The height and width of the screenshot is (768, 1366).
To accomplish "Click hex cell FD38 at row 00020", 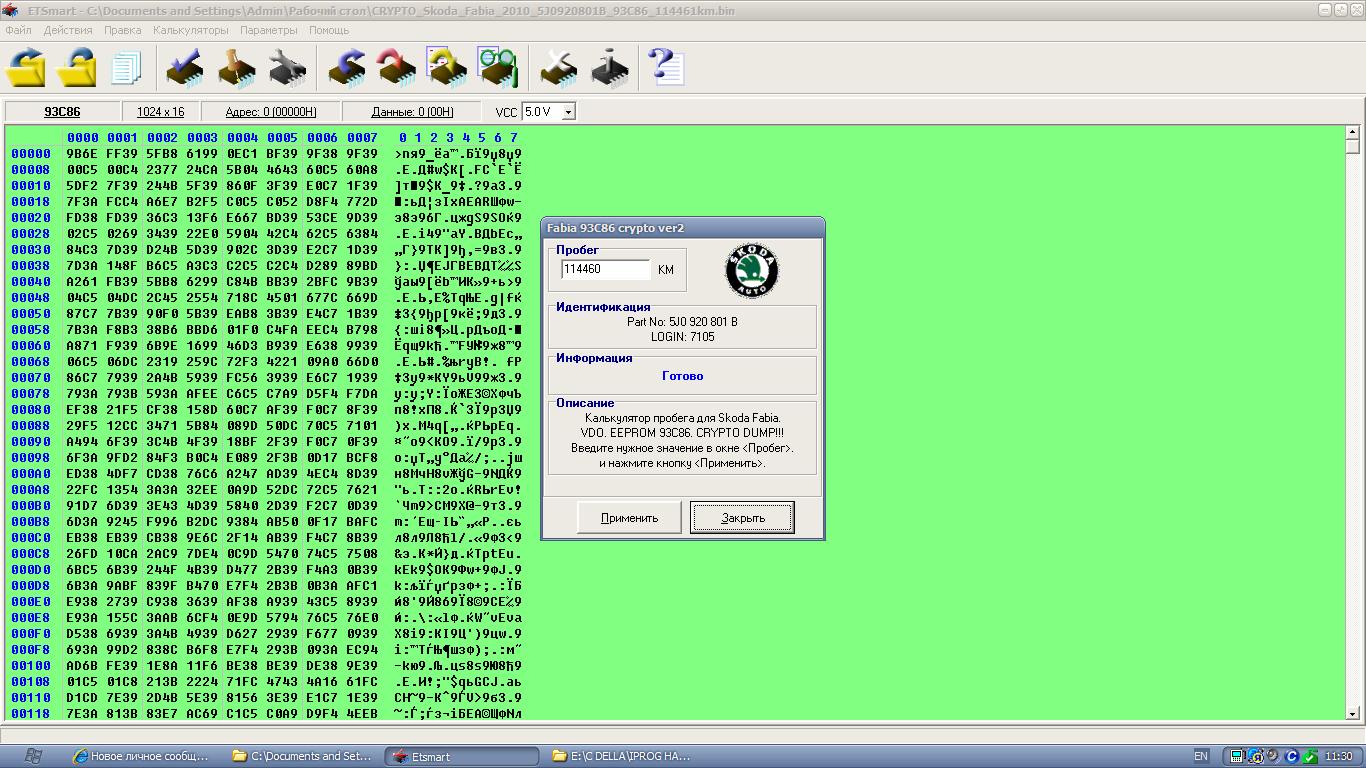I will (x=82, y=218).
